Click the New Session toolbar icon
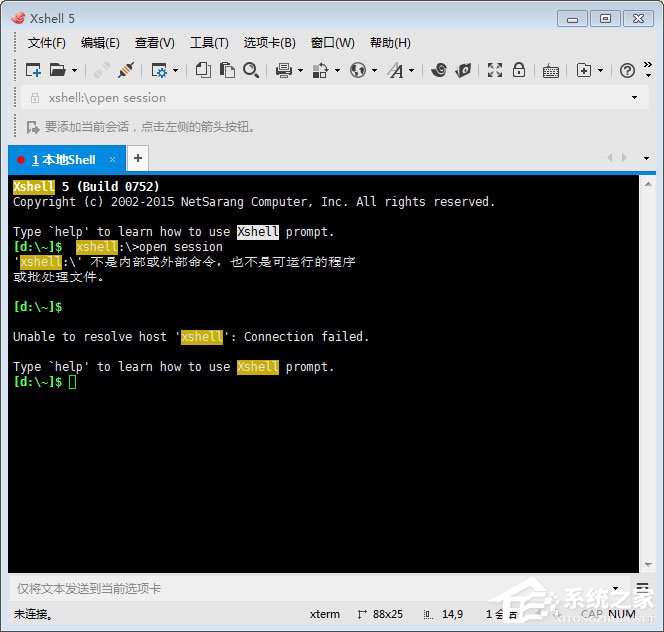 coord(33,70)
